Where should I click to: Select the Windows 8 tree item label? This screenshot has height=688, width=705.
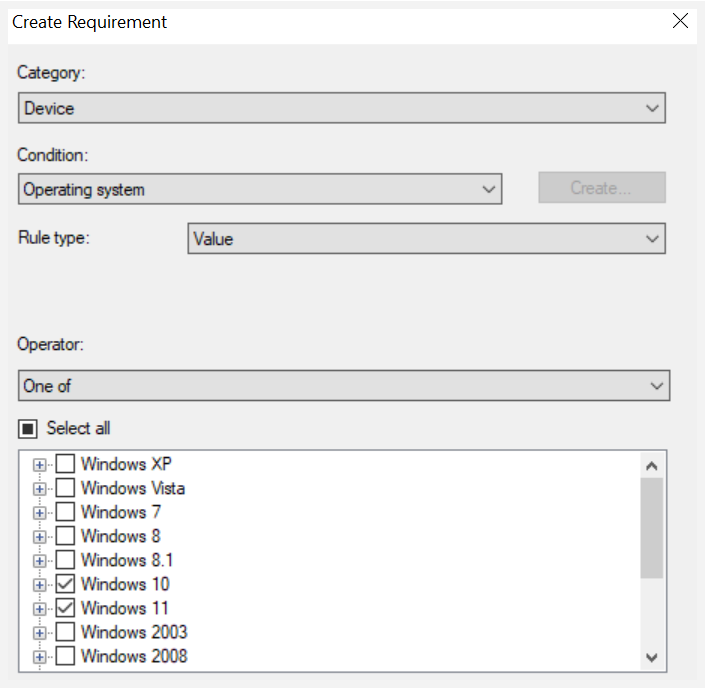pyautogui.click(x=120, y=536)
